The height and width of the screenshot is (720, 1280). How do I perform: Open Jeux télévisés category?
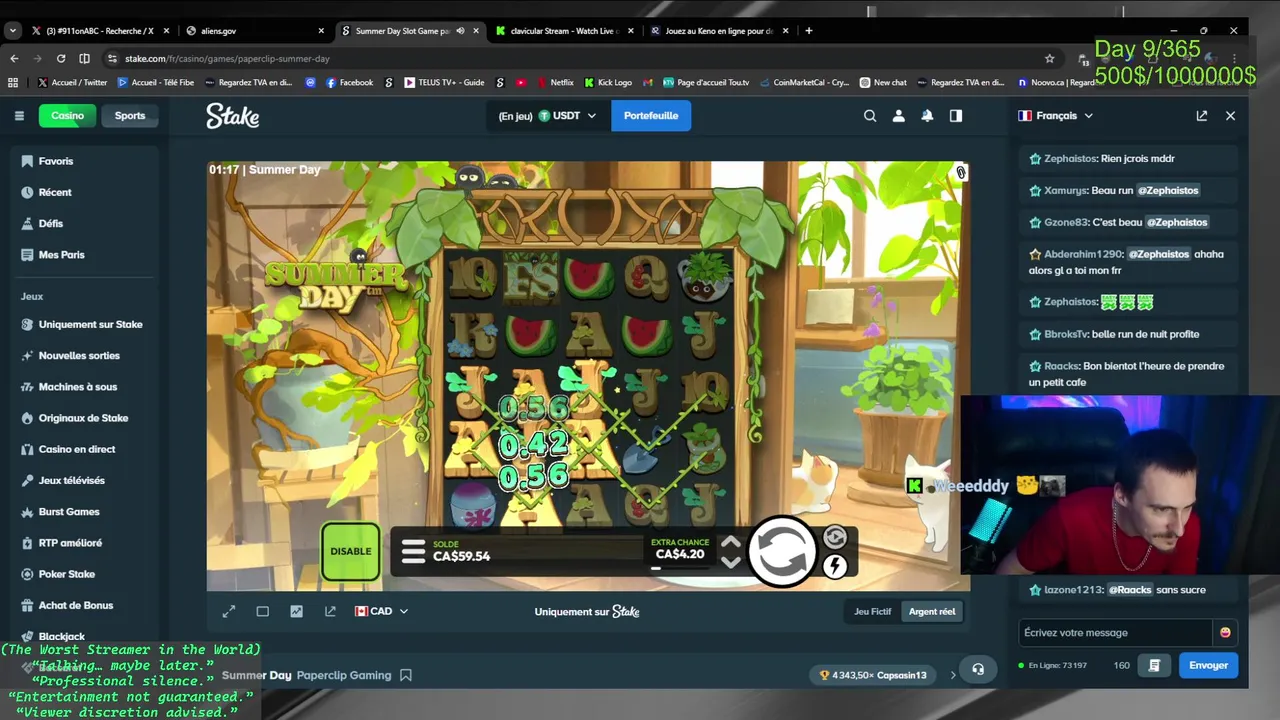coord(84,481)
